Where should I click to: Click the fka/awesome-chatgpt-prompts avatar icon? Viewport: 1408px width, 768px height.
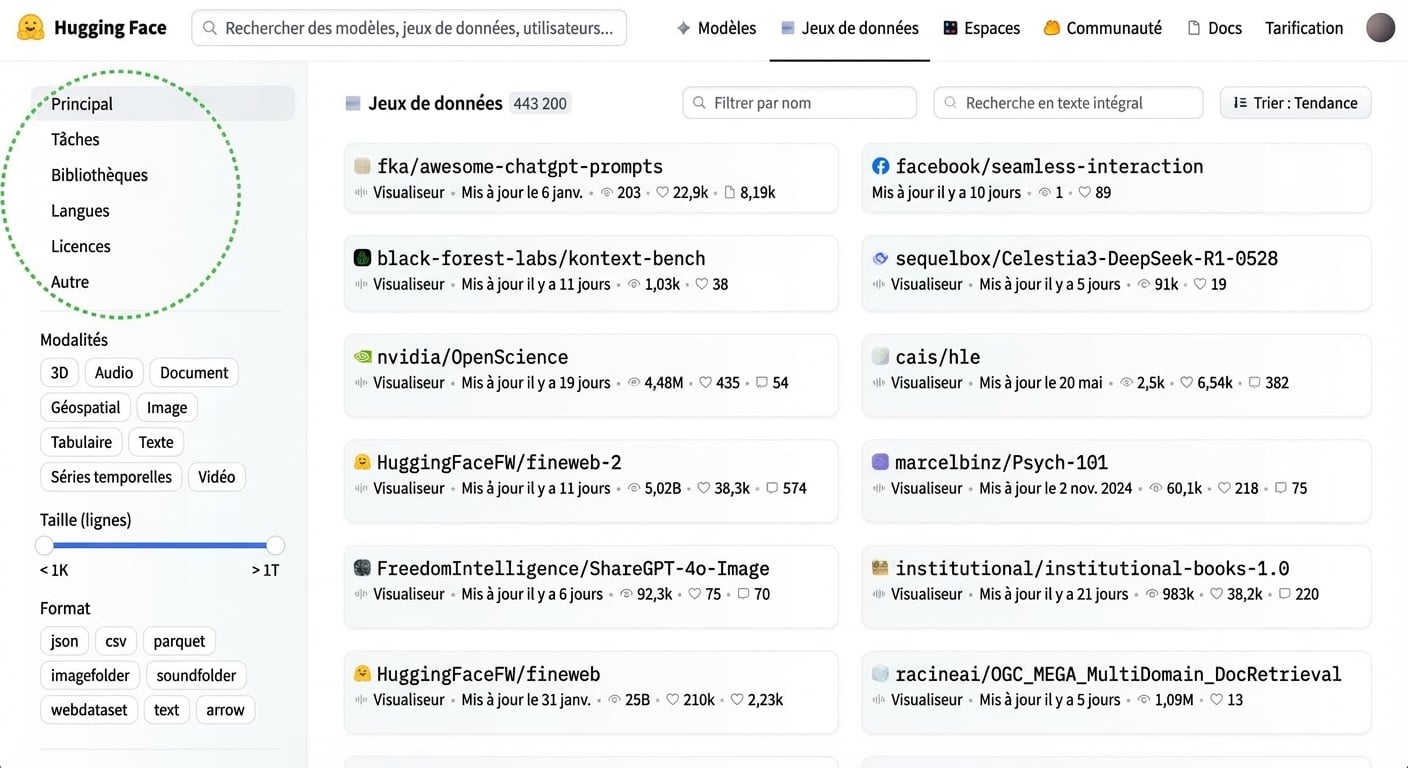pyautogui.click(x=363, y=166)
